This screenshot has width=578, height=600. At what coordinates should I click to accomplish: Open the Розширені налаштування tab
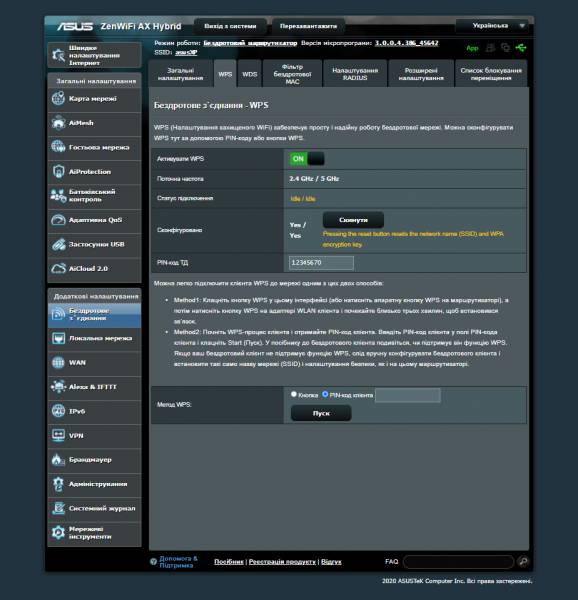pyautogui.click(x=421, y=73)
